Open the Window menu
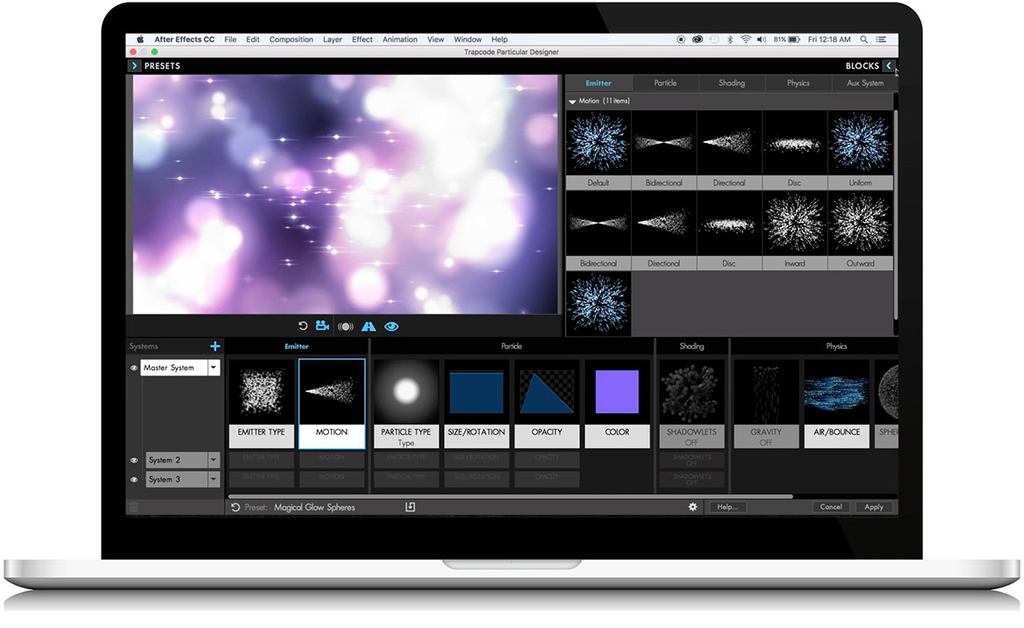The image size is (1024, 628). [x=468, y=39]
